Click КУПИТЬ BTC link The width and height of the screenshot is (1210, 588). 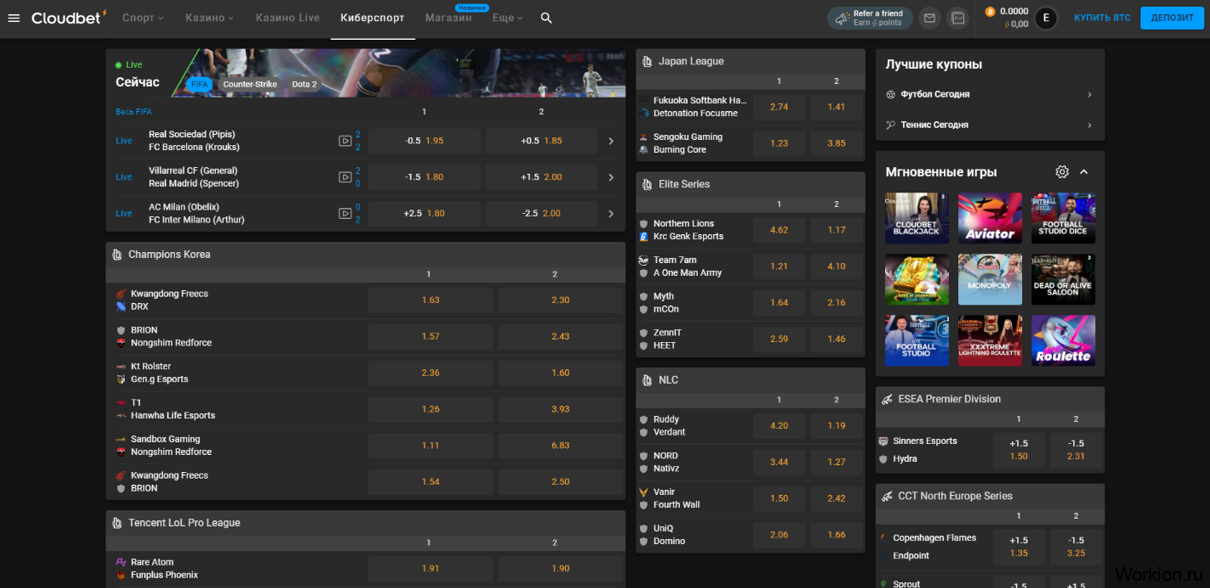click(1102, 18)
